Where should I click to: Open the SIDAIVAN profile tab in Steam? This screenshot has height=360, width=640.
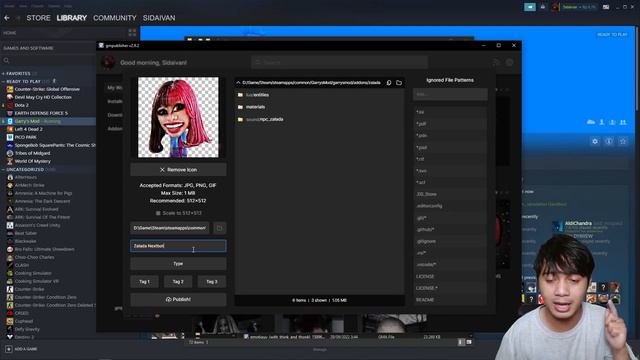pyautogui.click(x=159, y=18)
